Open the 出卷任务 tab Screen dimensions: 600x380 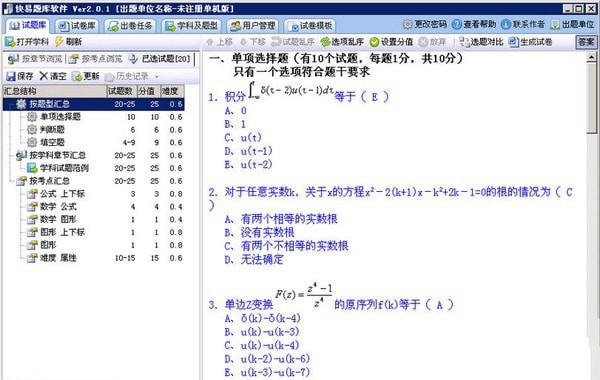tap(130, 26)
